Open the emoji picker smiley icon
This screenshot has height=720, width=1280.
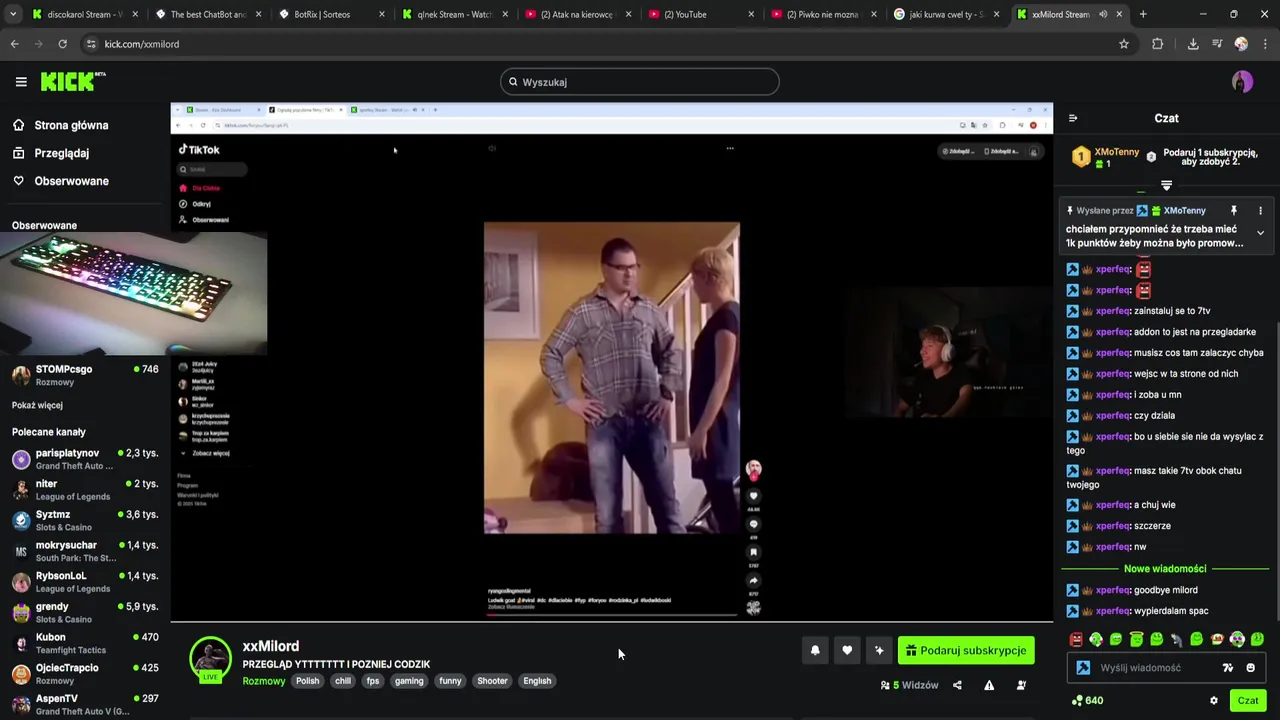click(x=1250, y=668)
